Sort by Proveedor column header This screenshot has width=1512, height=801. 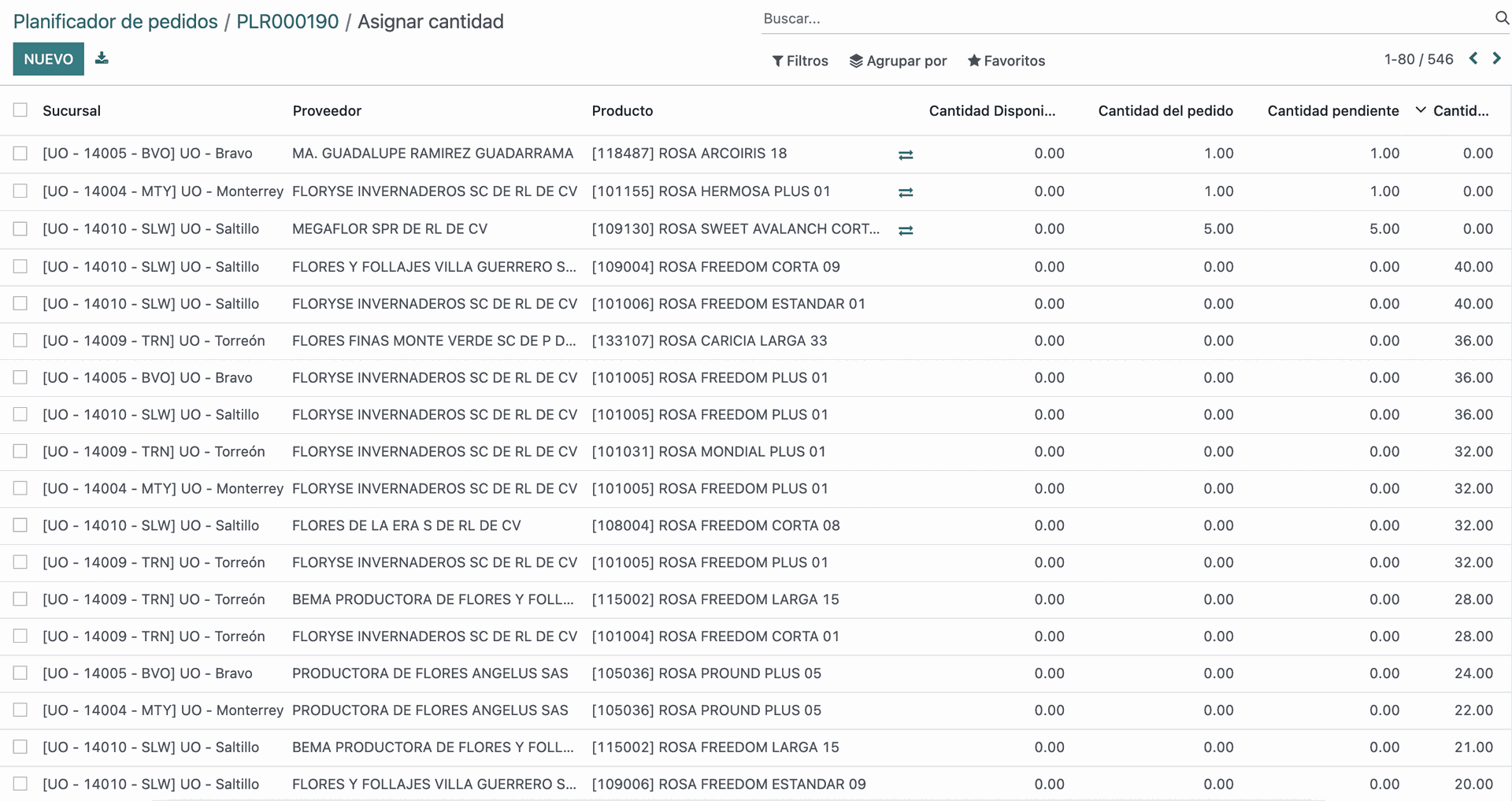pos(327,111)
